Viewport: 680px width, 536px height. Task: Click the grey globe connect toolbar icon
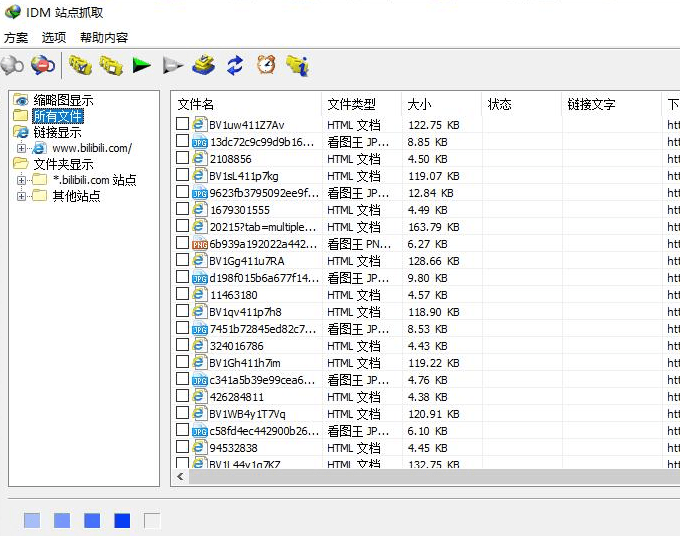(12, 65)
